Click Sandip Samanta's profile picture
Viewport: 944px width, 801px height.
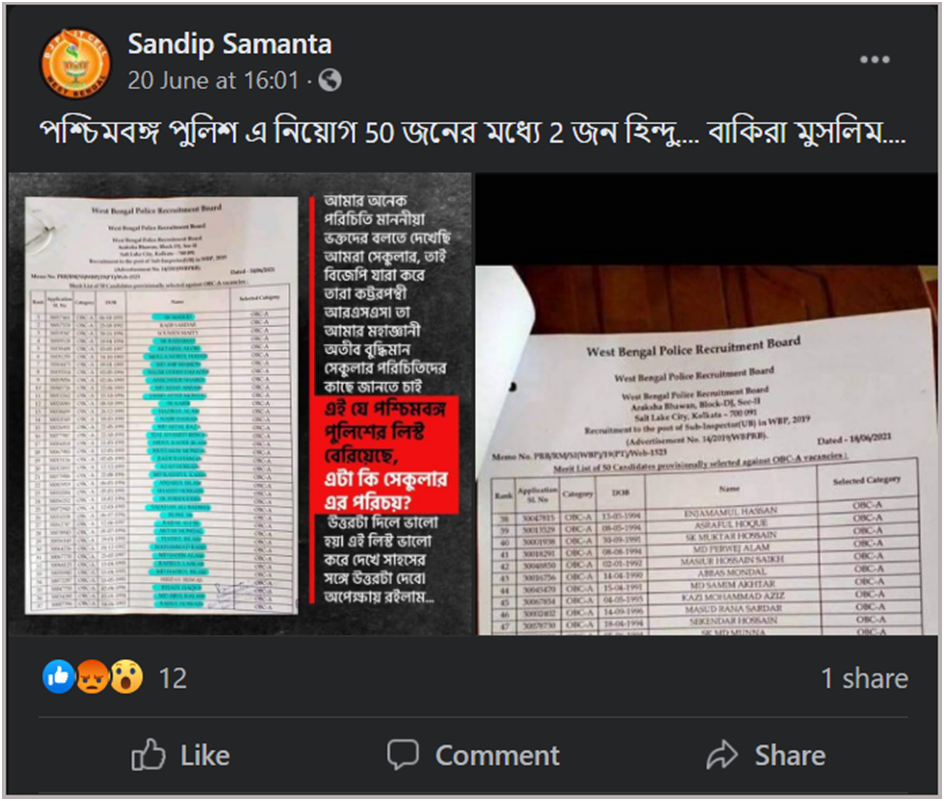tap(75, 63)
